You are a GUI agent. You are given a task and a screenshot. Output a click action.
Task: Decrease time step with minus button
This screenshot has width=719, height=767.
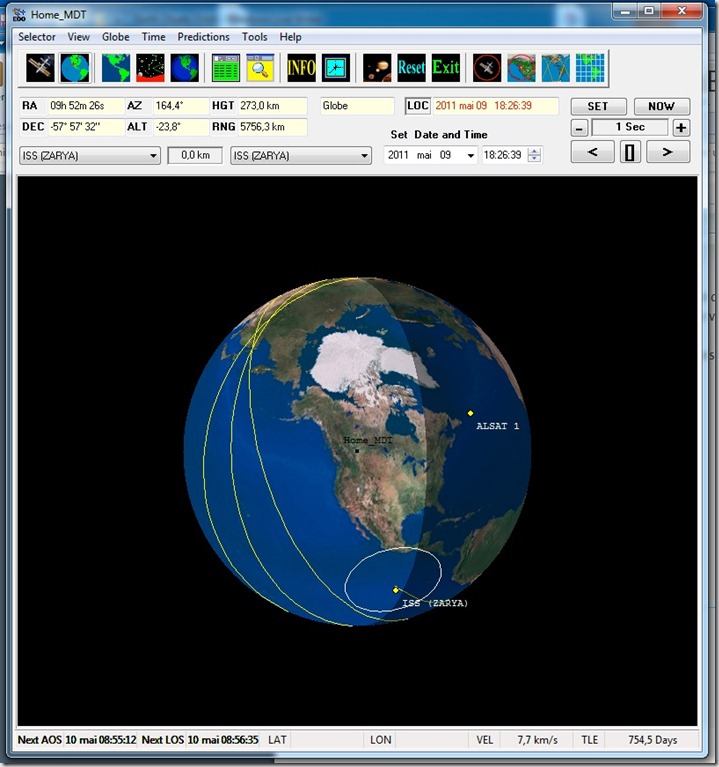[x=579, y=128]
